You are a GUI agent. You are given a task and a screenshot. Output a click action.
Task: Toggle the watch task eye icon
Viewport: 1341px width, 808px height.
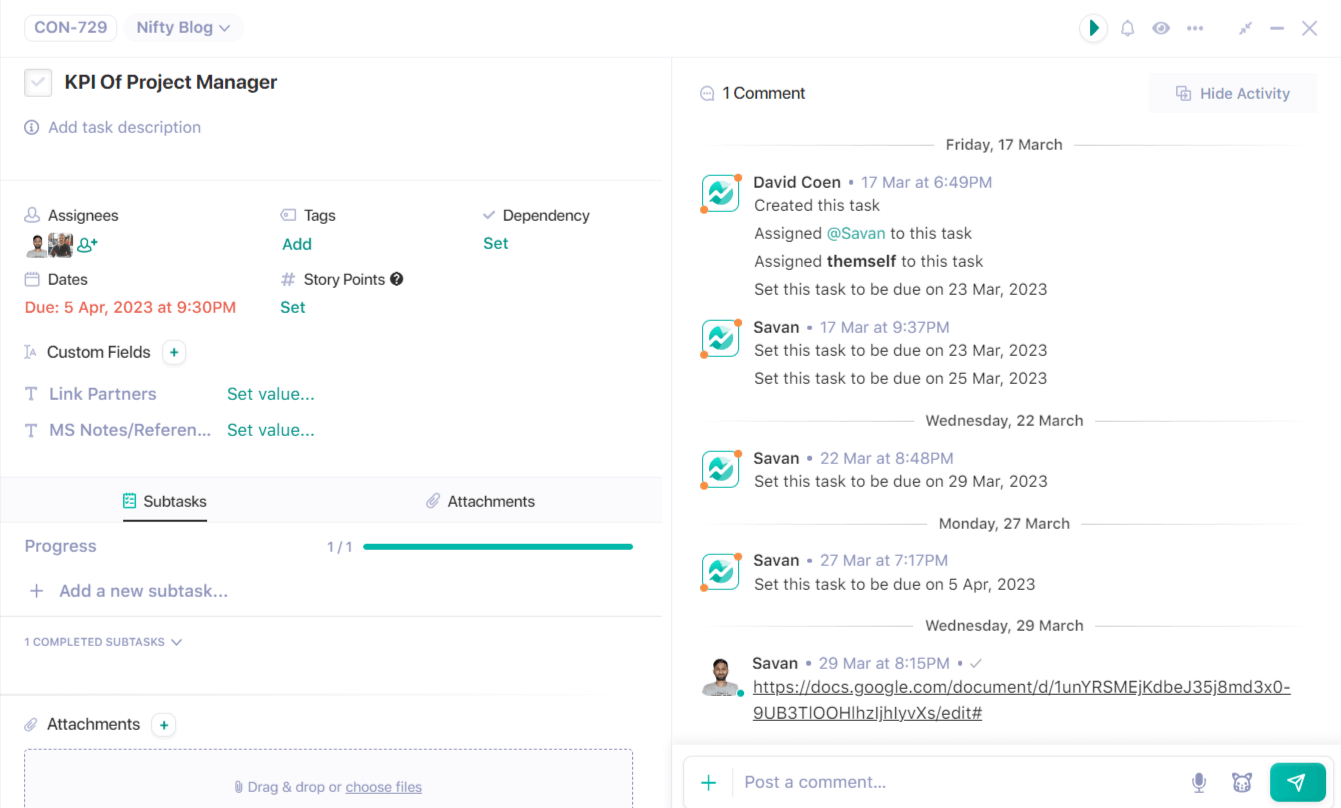tap(1160, 28)
